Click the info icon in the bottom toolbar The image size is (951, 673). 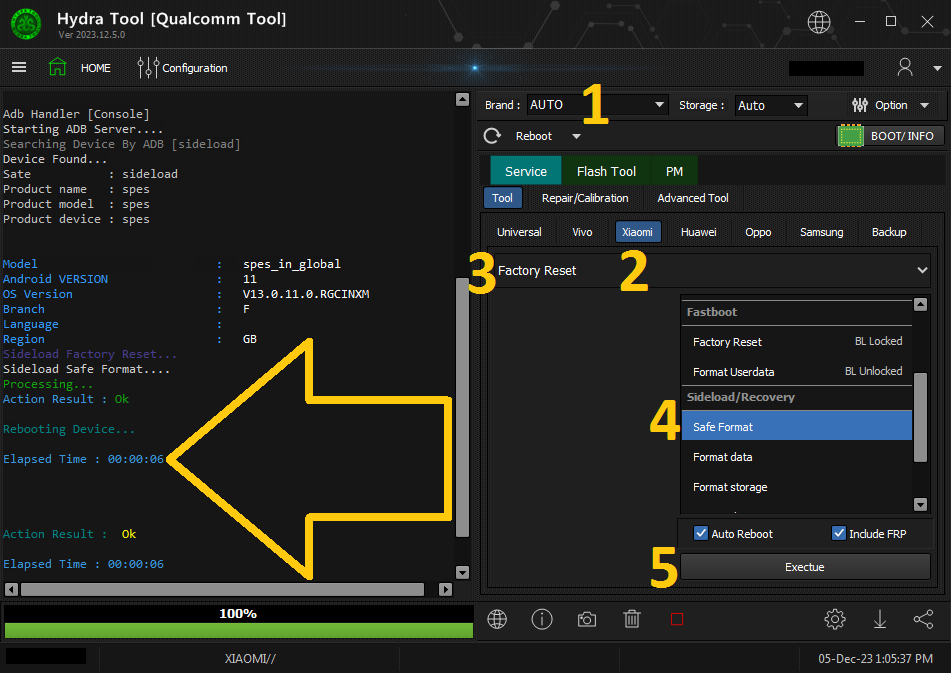tap(542, 619)
